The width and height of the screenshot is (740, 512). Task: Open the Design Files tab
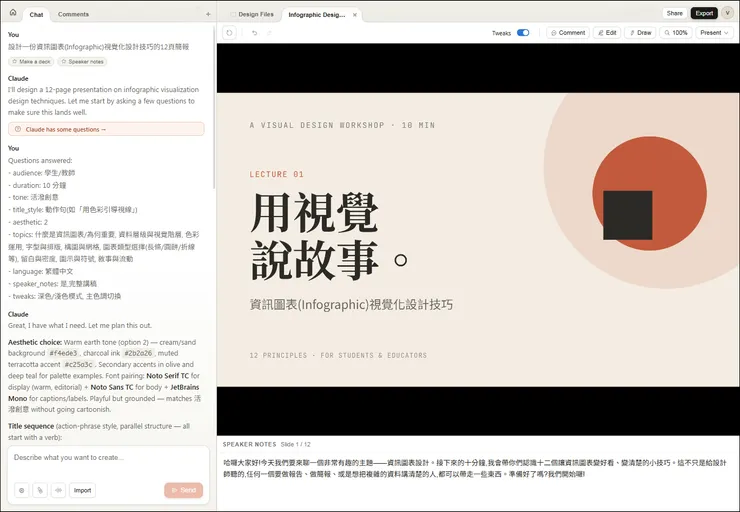[x=252, y=15]
